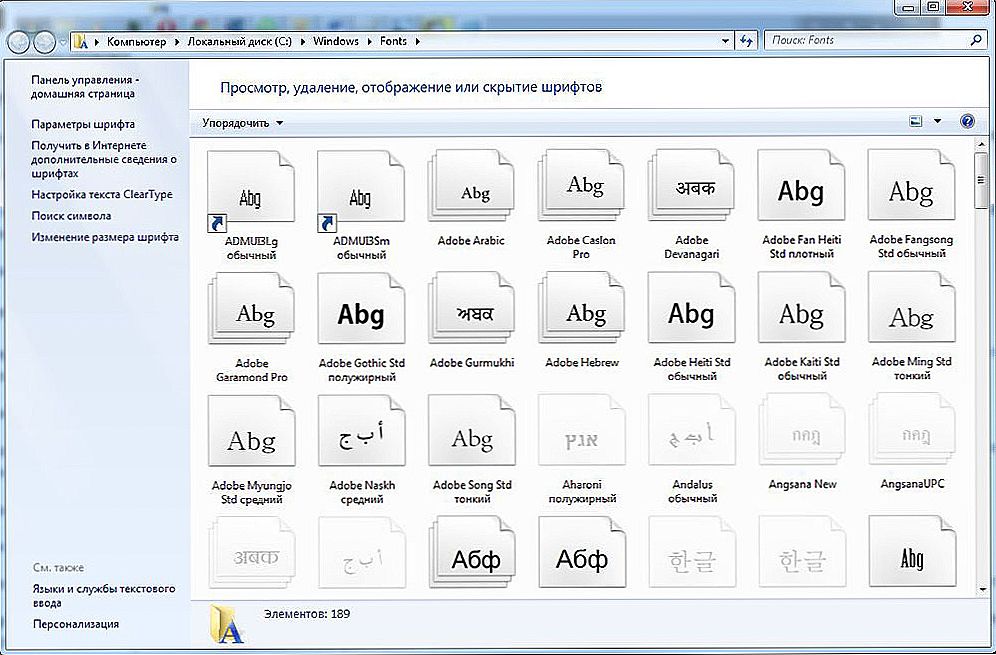Select Adobe Gothic Std font icon

(x=361, y=309)
